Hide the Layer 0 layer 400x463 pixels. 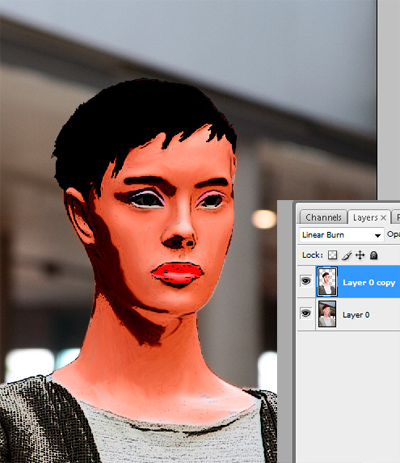tap(306, 313)
